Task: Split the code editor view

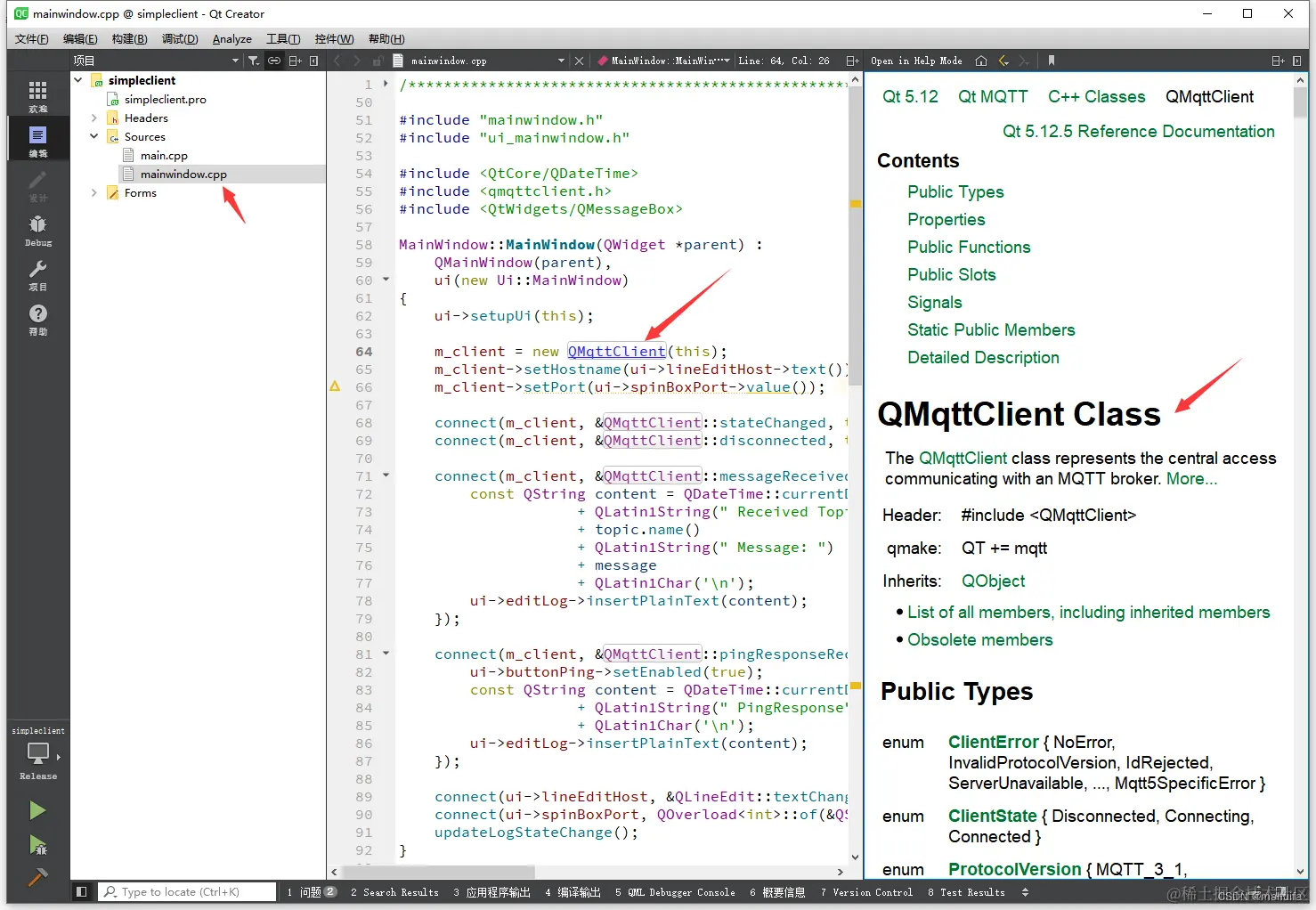Action: click(851, 61)
